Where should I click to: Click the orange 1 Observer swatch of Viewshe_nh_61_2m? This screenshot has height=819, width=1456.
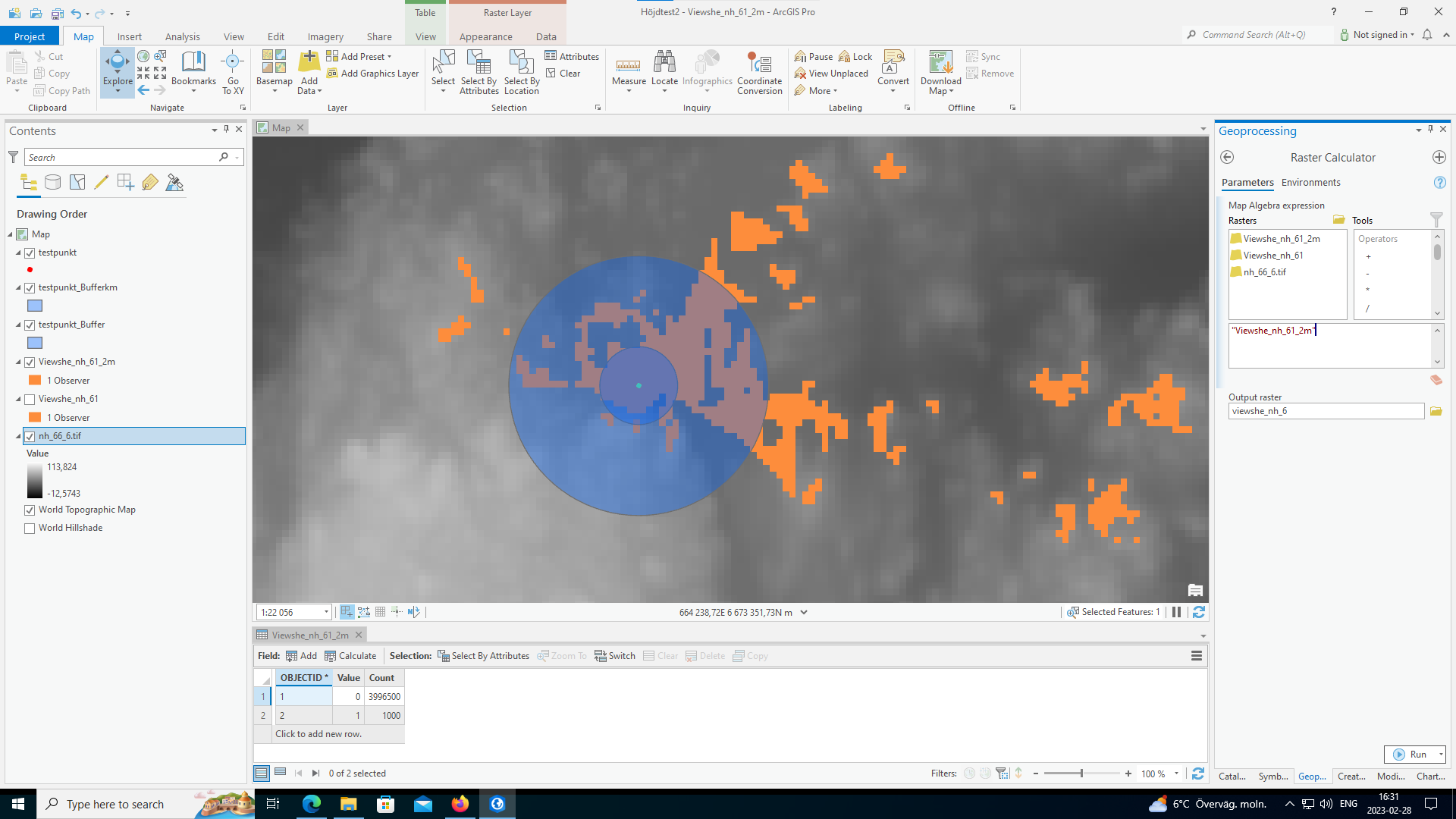point(35,381)
